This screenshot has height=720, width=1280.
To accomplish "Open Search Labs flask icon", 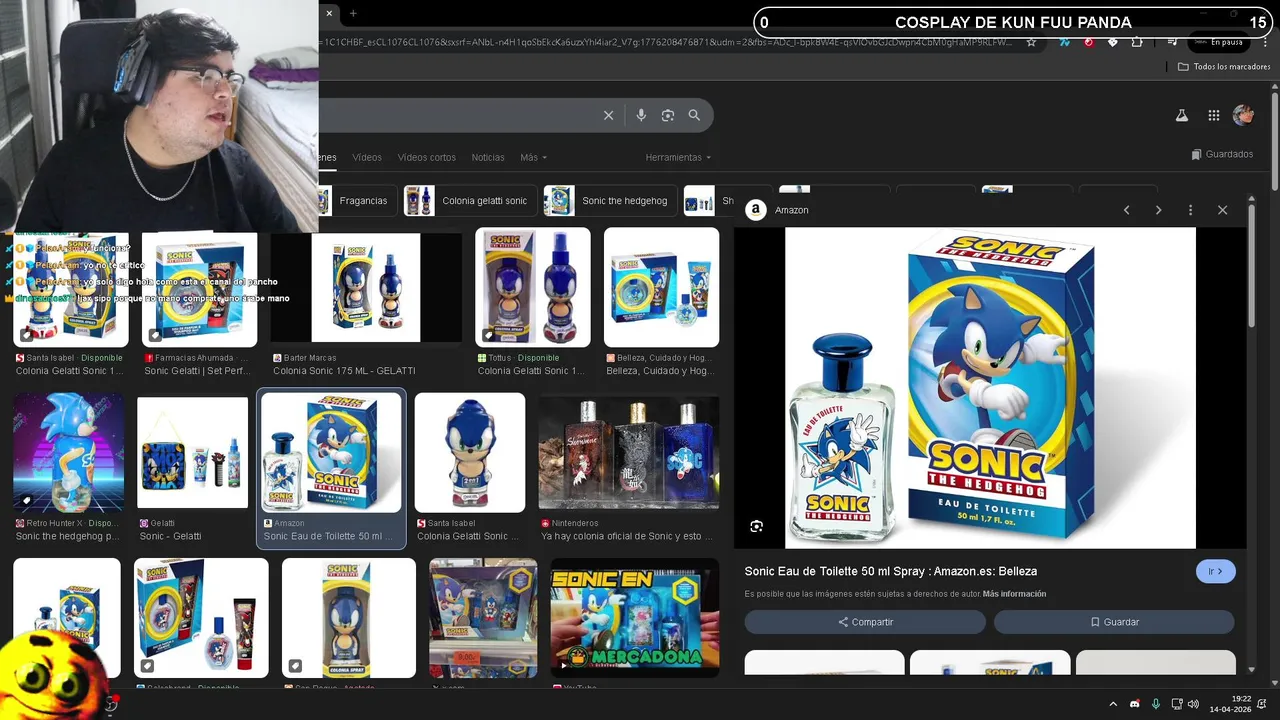I will [1181, 115].
